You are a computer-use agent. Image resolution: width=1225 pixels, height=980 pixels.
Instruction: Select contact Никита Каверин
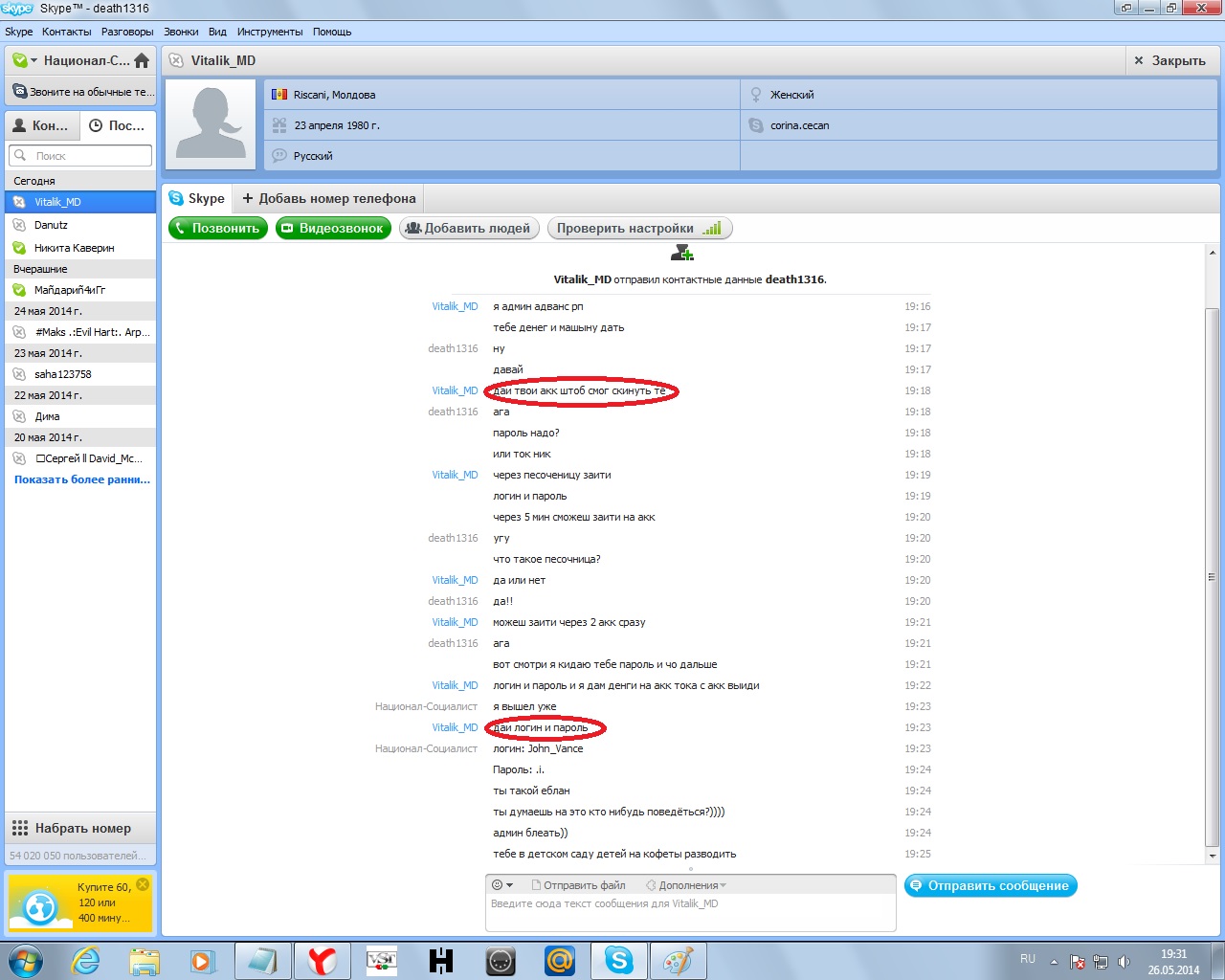[80, 248]
